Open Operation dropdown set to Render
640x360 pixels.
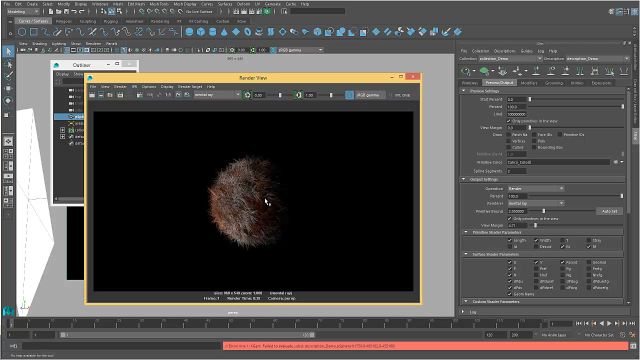click(x=536, y=189)
